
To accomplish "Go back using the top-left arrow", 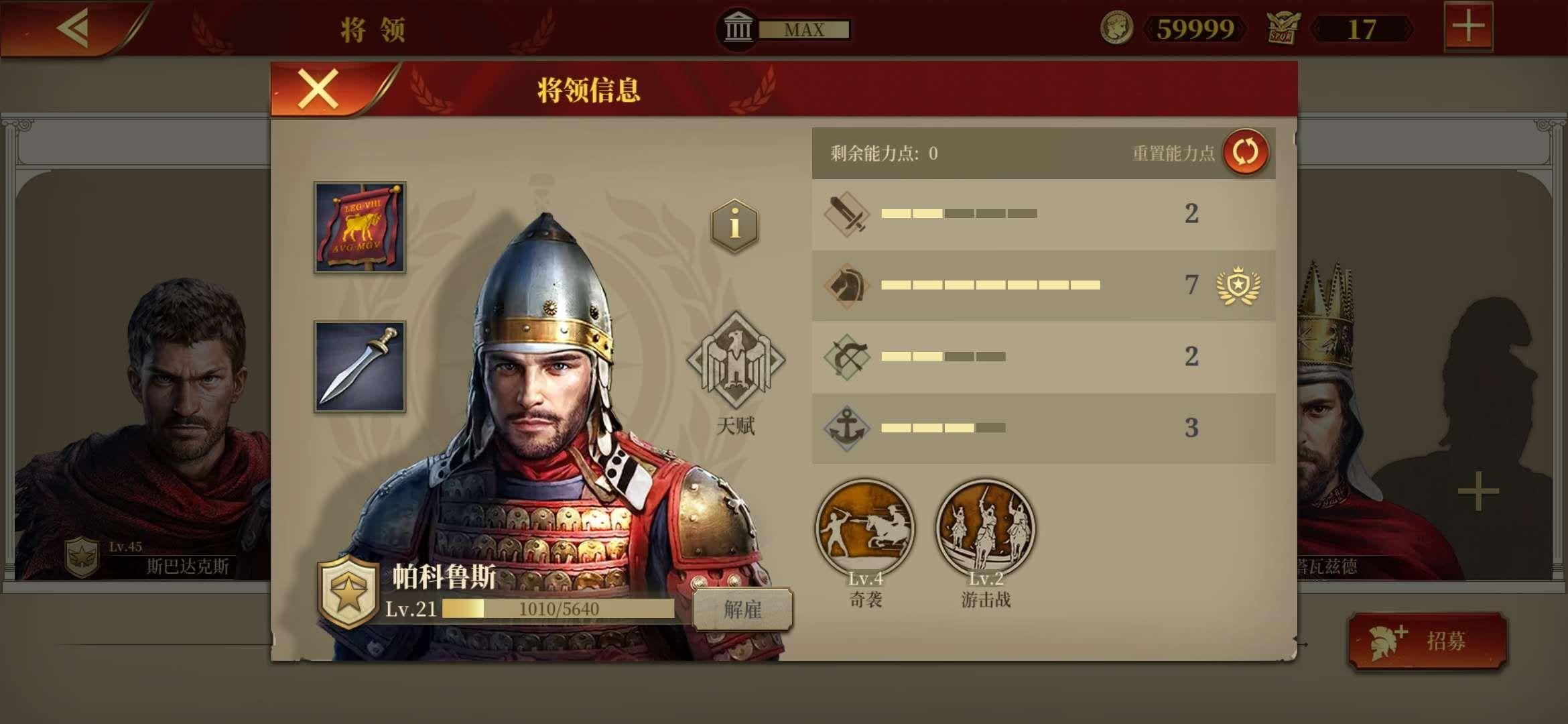I will pos(73,28).
